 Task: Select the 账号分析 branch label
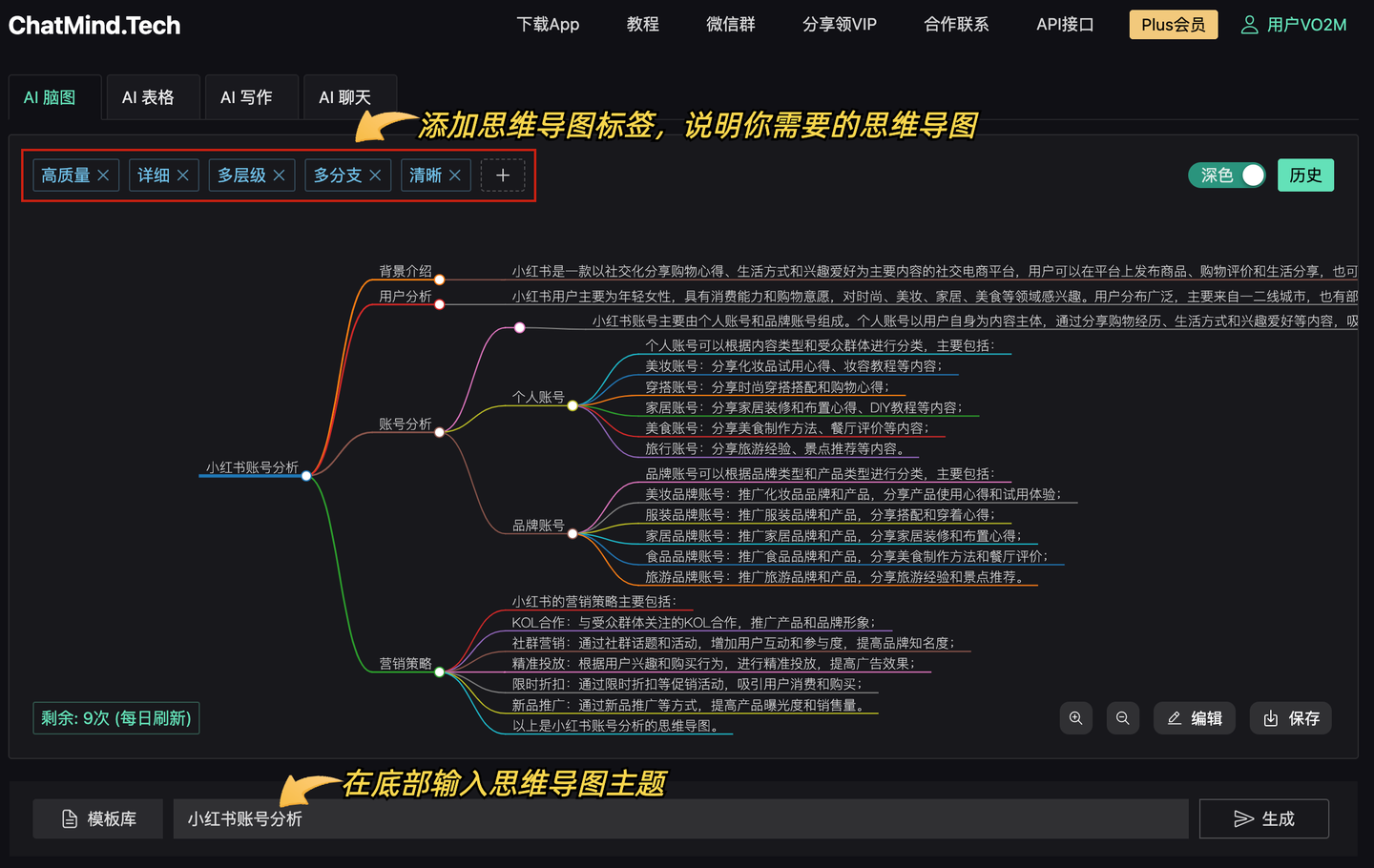tap(406, 424)
